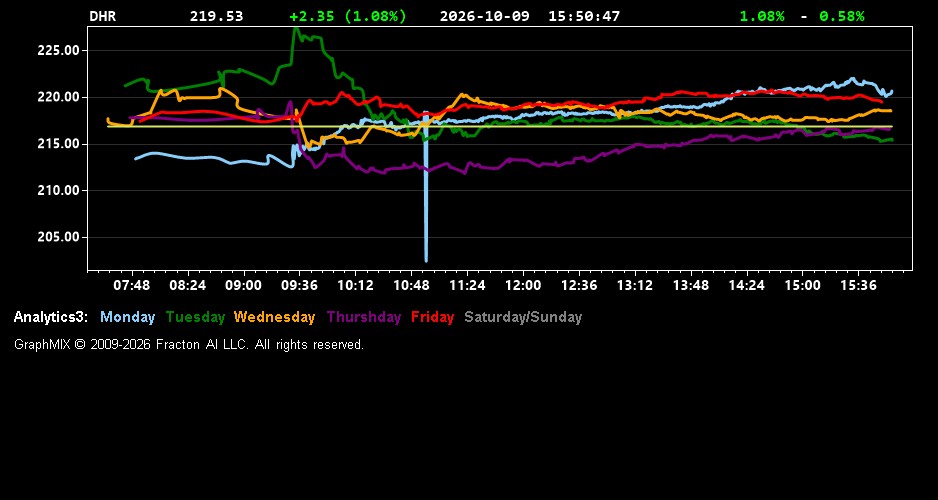Screen dimensions: 938x500
Task: Click the 15:36 time axis label
Action: tap(858, 286)
